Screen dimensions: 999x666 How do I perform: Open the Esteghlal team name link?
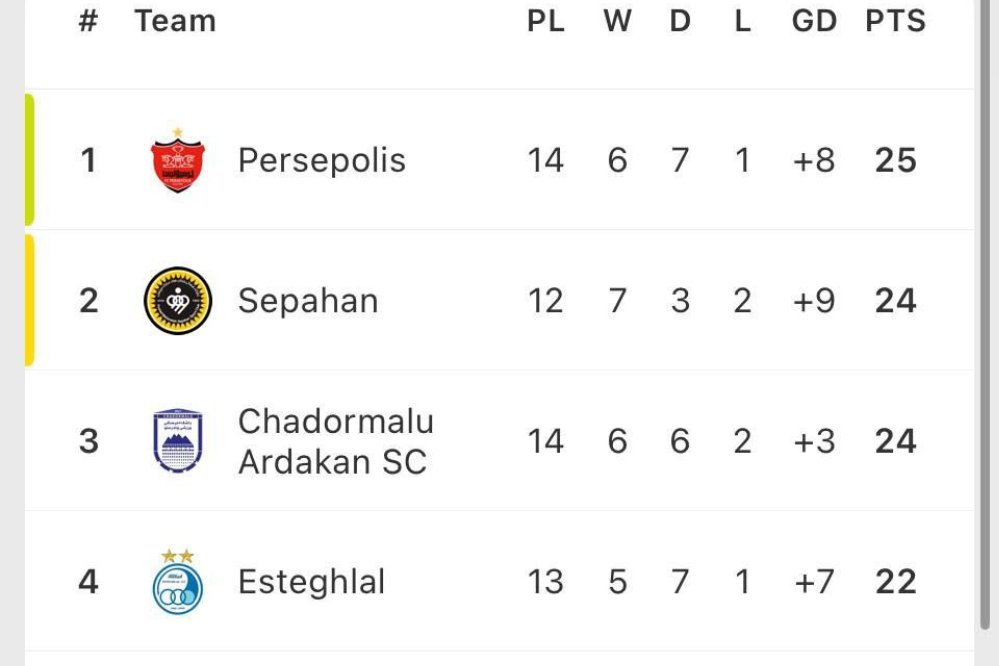pyautogui.click(x=311, y=582)
